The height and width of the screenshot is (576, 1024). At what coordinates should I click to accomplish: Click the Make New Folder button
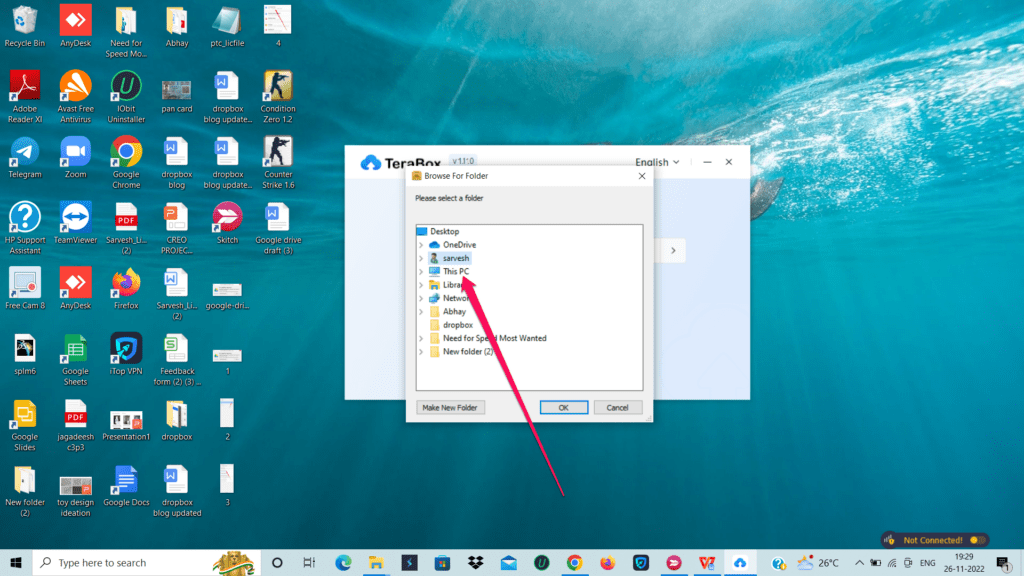[x=450, y=407]
